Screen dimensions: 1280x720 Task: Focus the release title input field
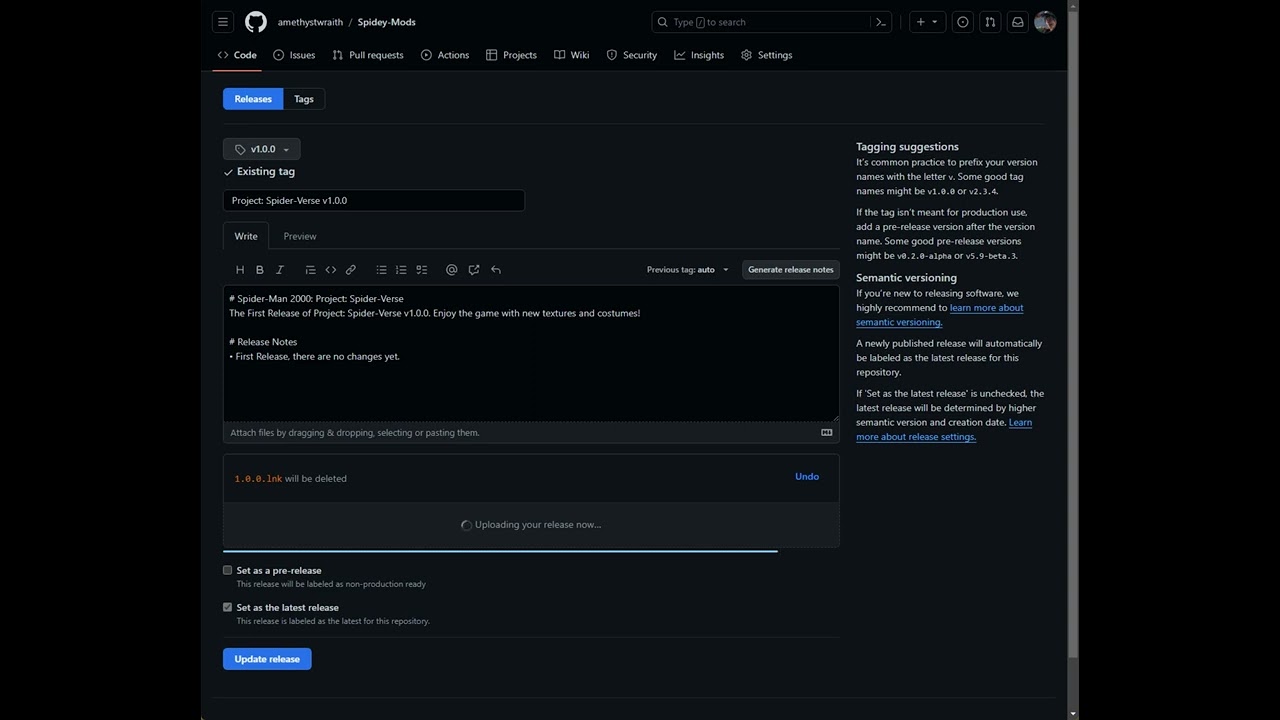tap(374, 200)
